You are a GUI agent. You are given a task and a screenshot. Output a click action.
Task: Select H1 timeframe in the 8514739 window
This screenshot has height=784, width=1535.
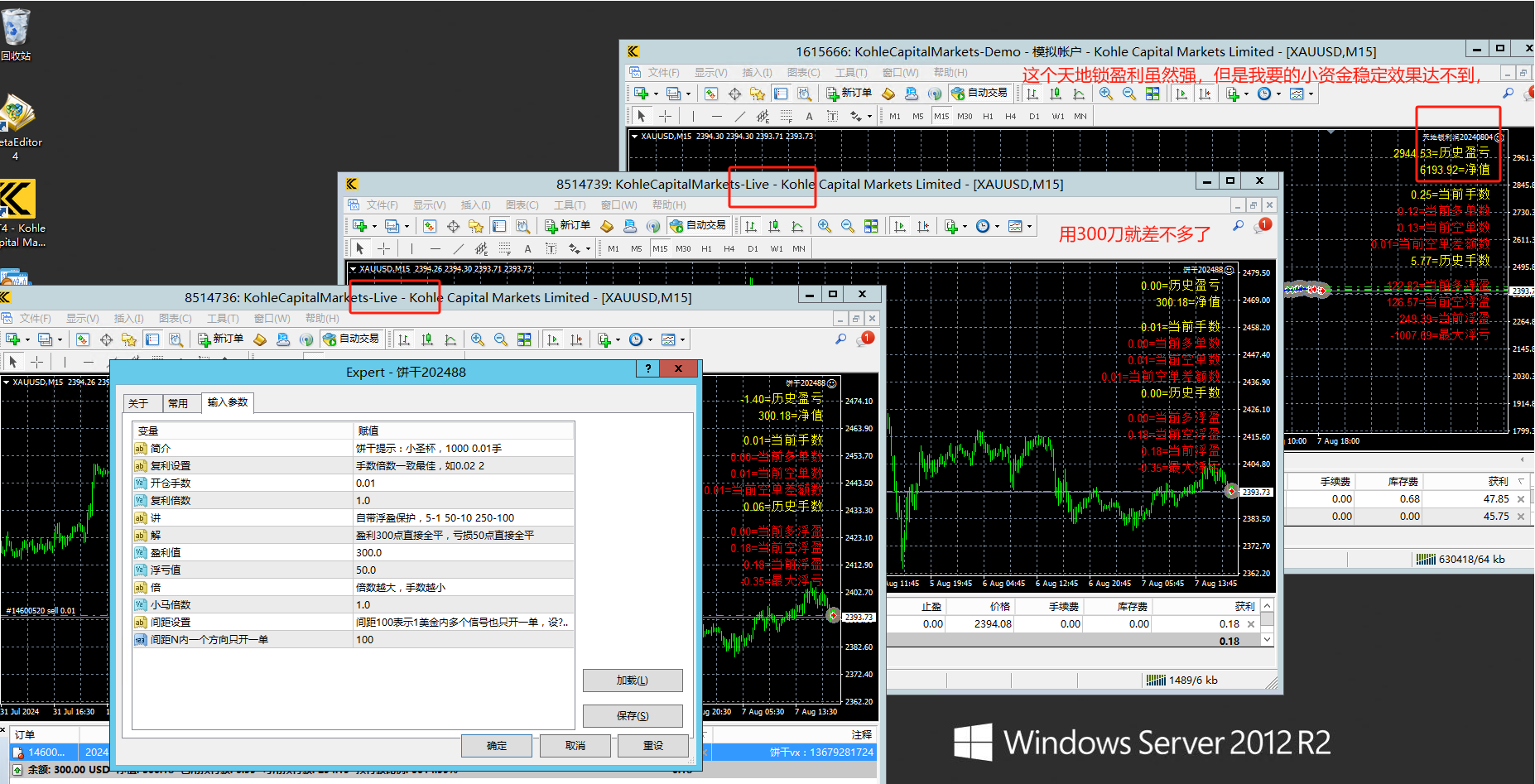[x=706, y=248]
